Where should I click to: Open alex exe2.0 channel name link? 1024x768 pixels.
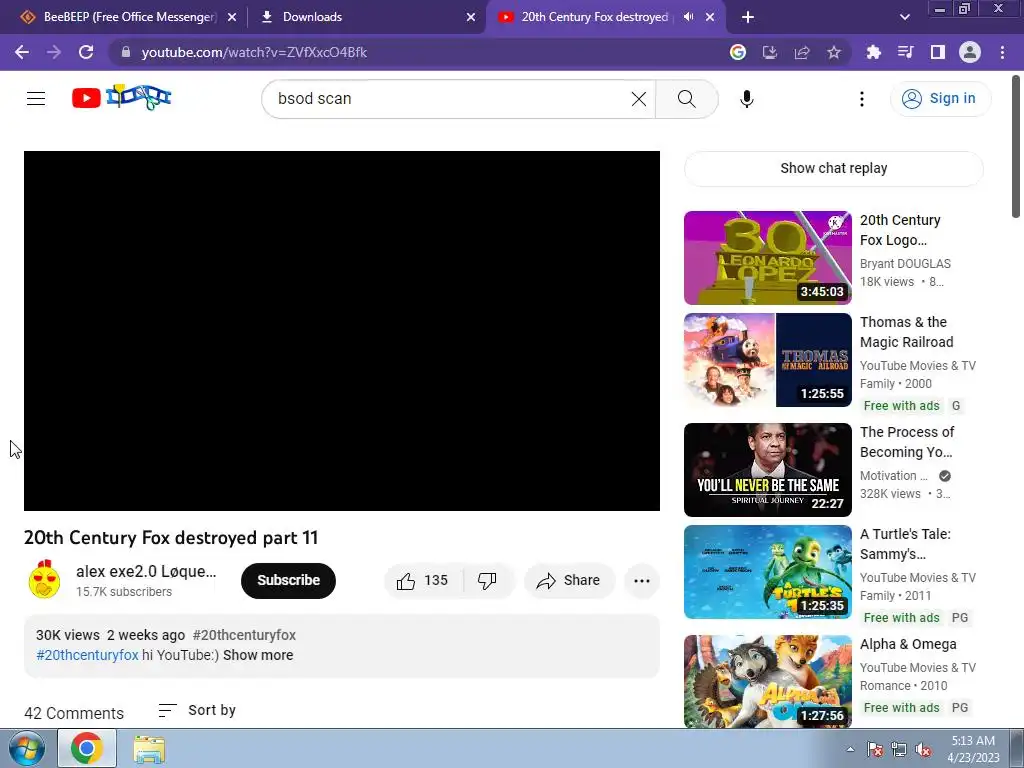146,571
